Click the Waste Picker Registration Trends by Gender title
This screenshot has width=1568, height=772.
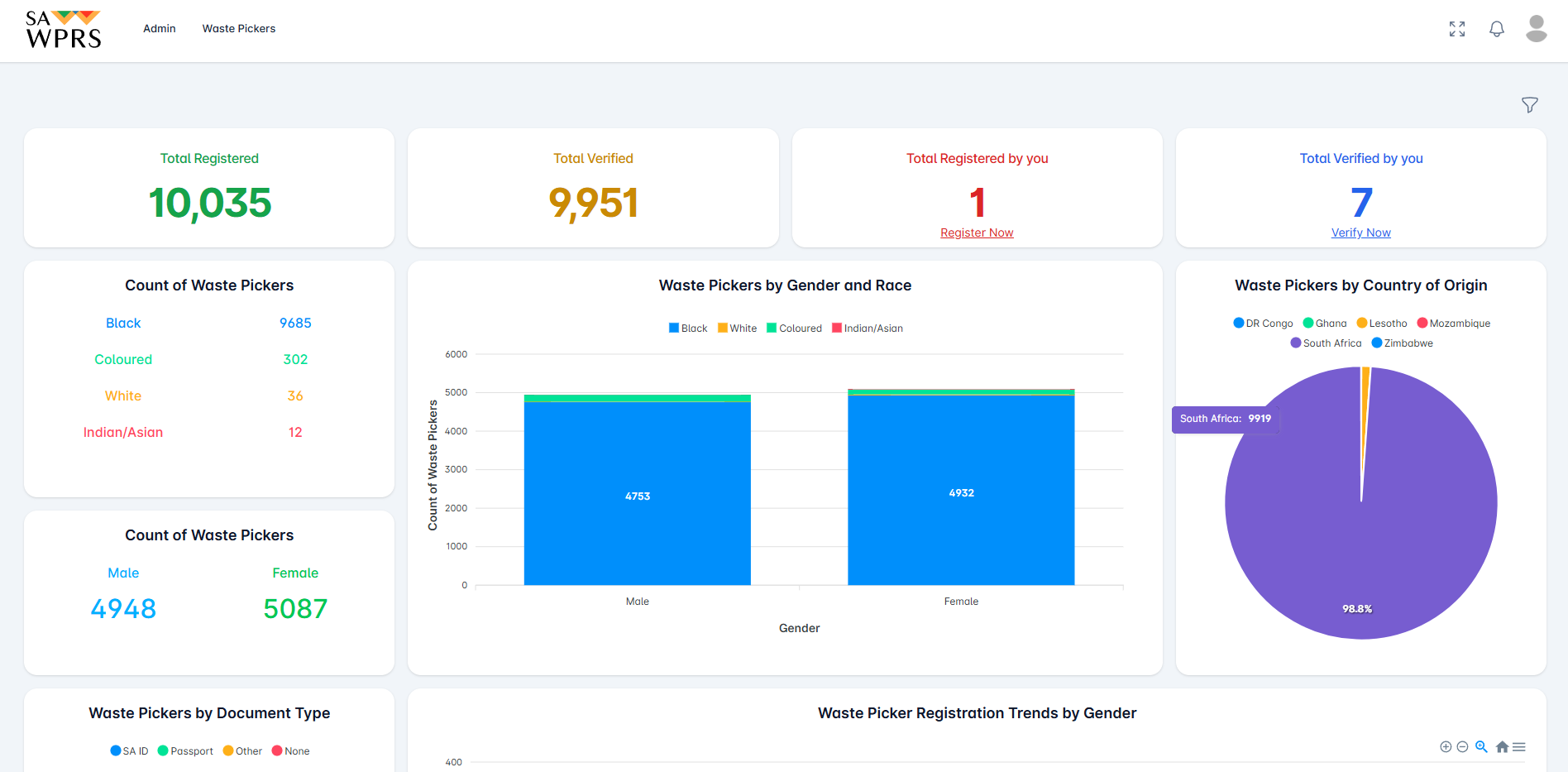point(978,713)
